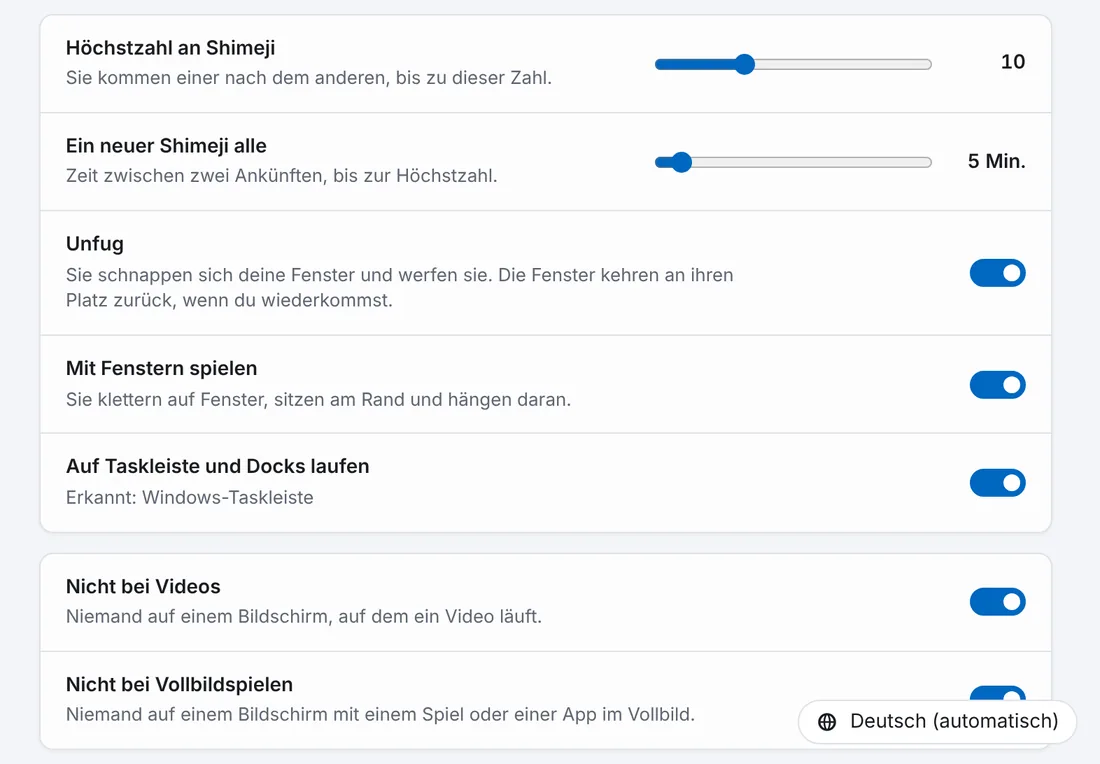
Task: Click description 'Sie schnappen sich deine Fenster'
Action: (x=400, y=288)
